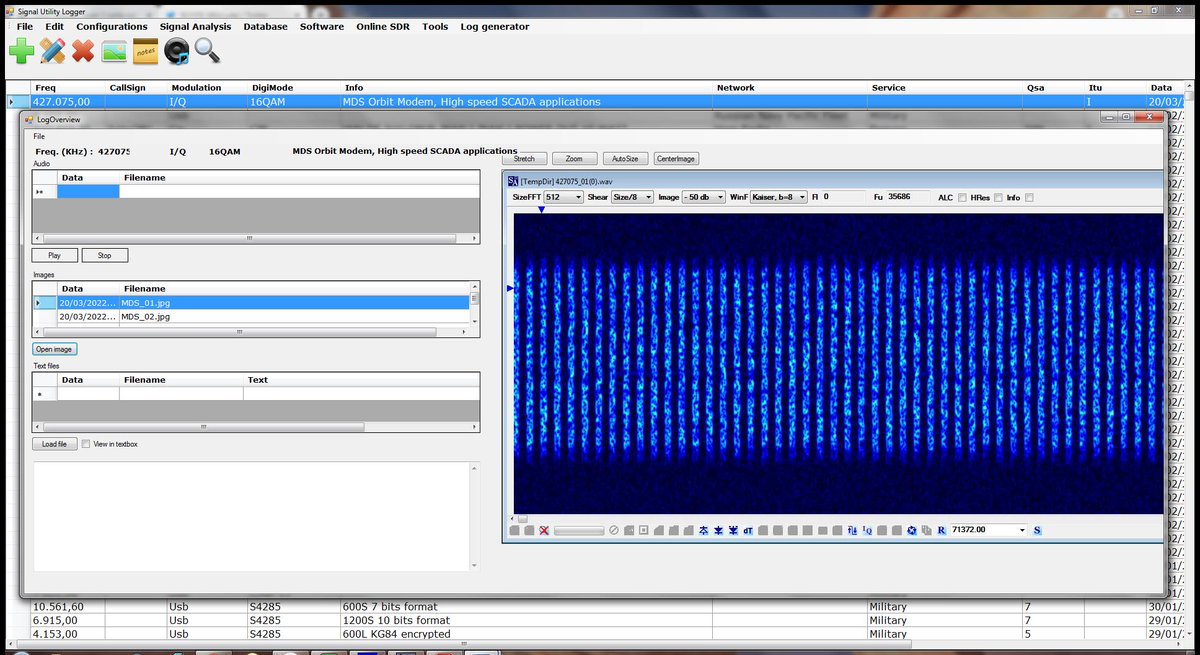Click the LogOverview window title icon
Image resolution: width=1200 pixels, height=655 pixels.
[29, 119]
